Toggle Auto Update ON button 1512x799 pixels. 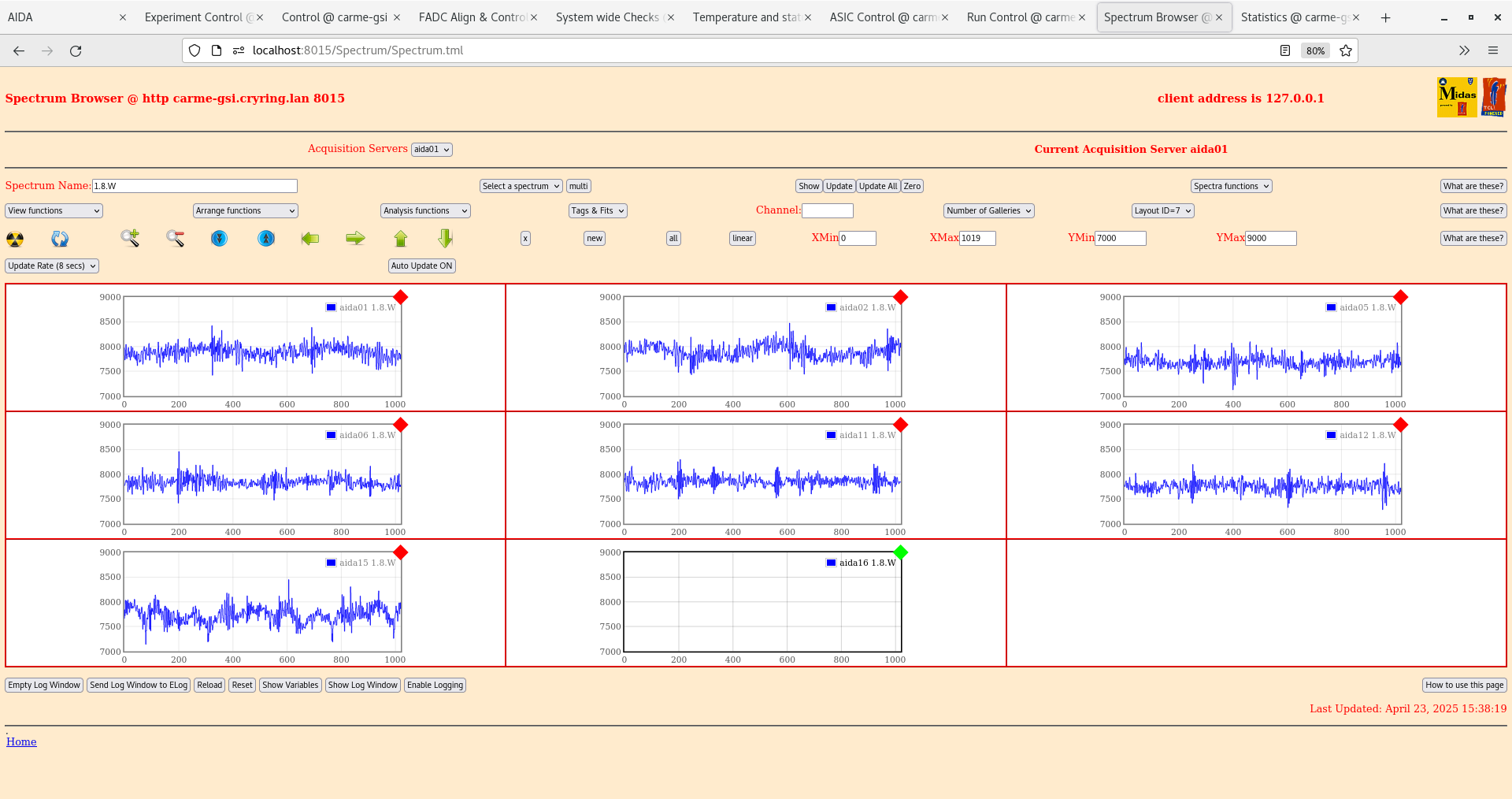(421, 266)
